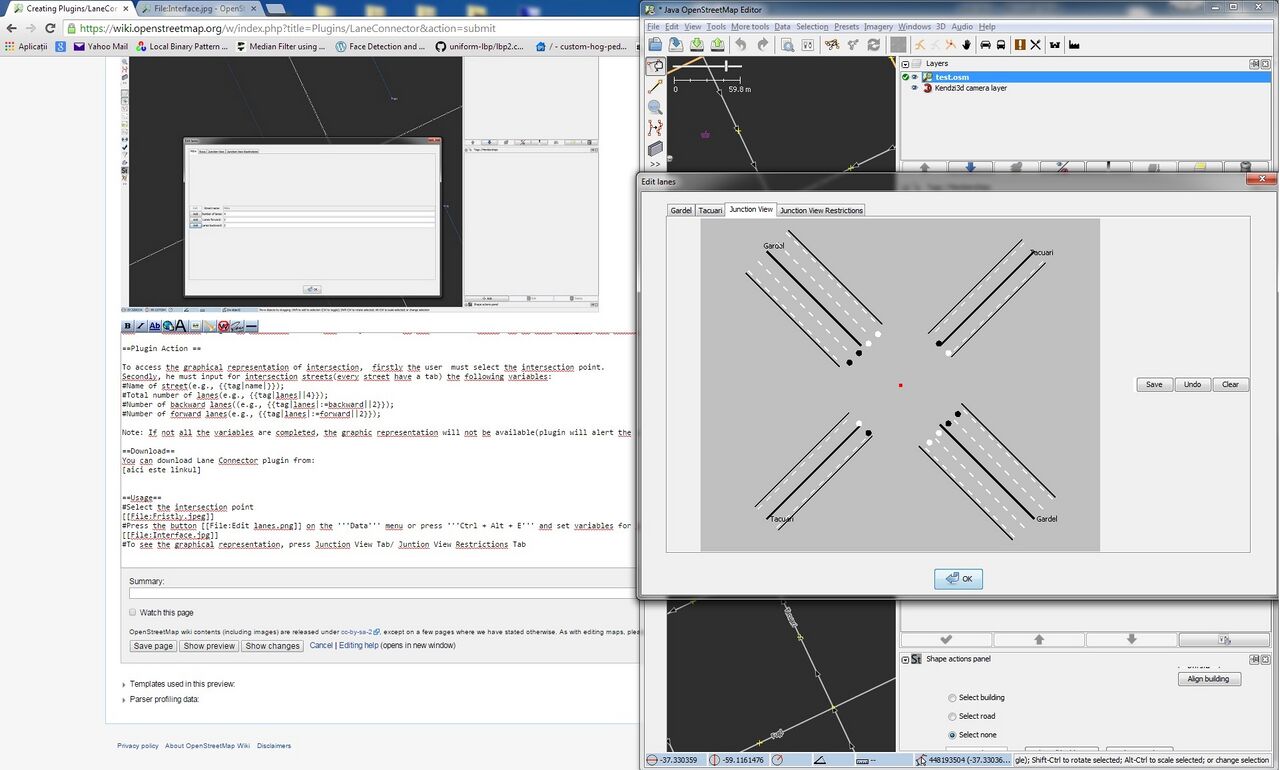Choose the Draw nodes tool in JOSM
Screen dimensions: 1280x770
655,87
